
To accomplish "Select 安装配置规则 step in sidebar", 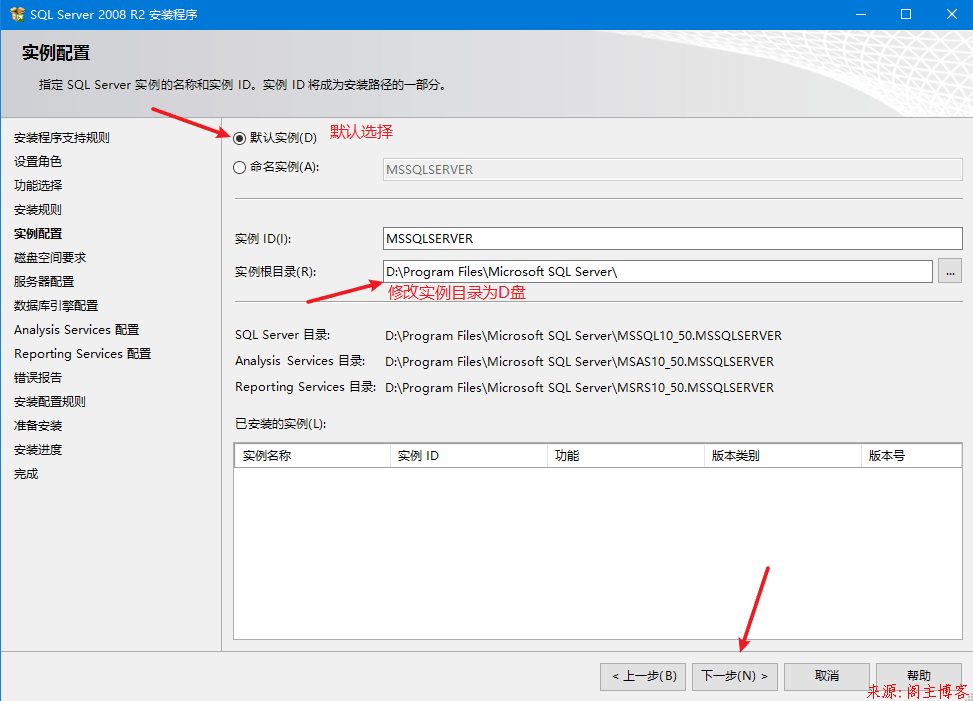I will [50, 402].
